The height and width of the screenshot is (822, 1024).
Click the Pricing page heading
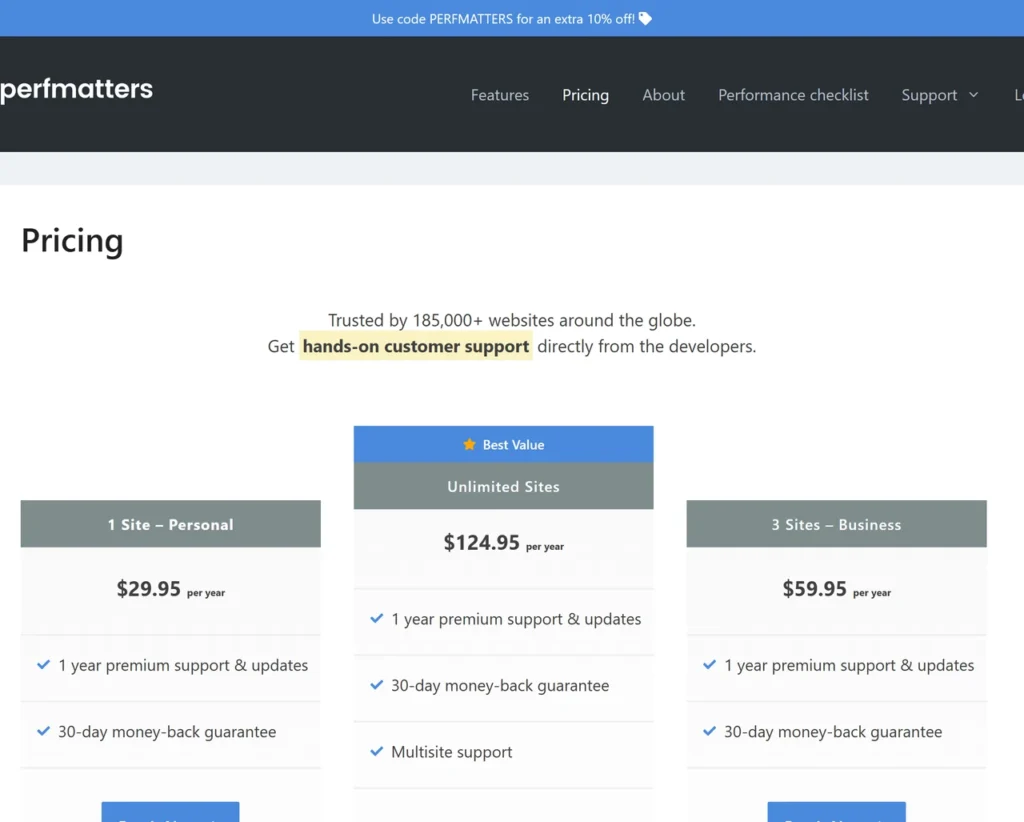(x=72, y=241)
